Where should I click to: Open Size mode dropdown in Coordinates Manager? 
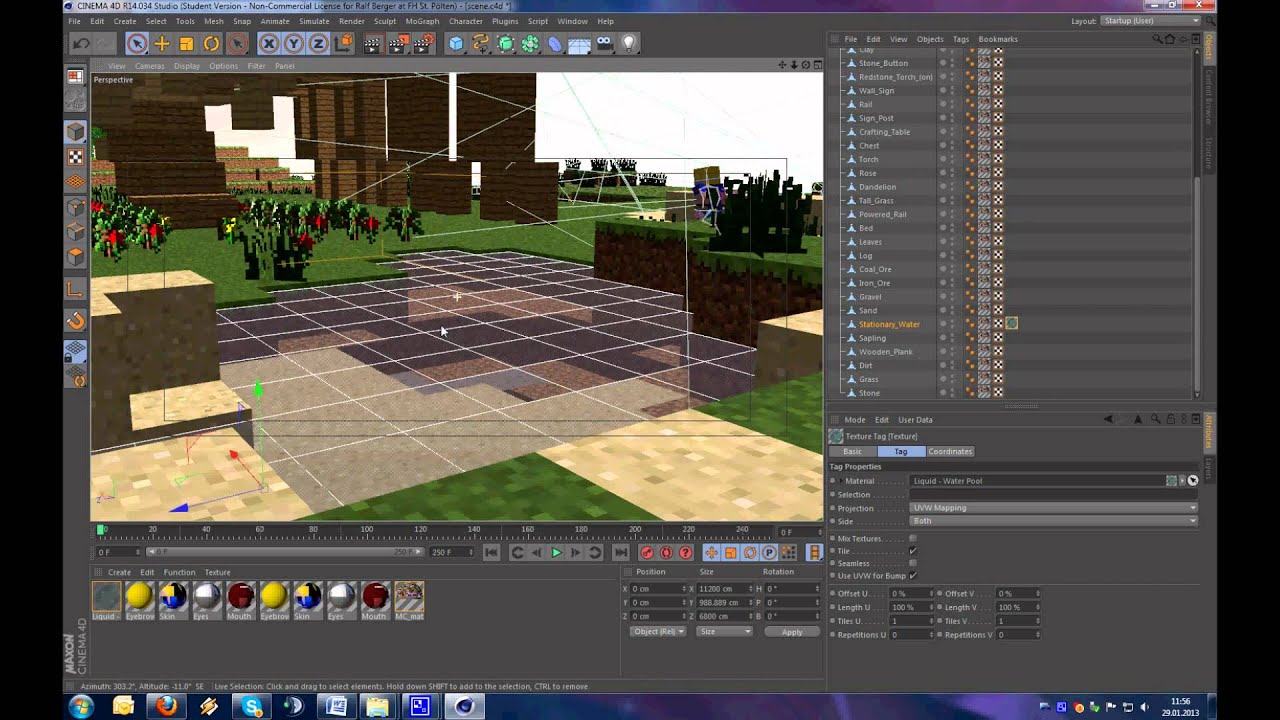(723, 632)
